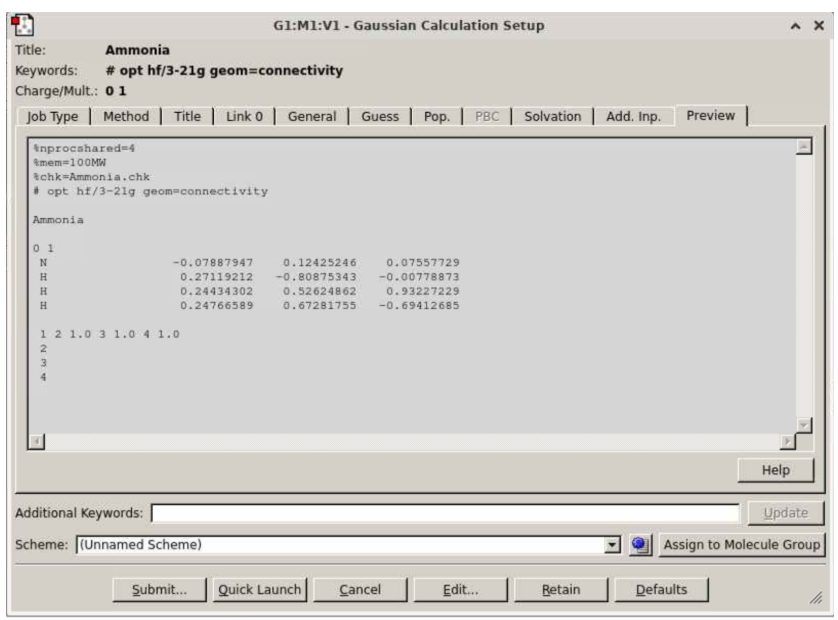Screen dimensions: 838x620
Task: Click the scroll left arrow under preview
Action: tap(36, 441)
